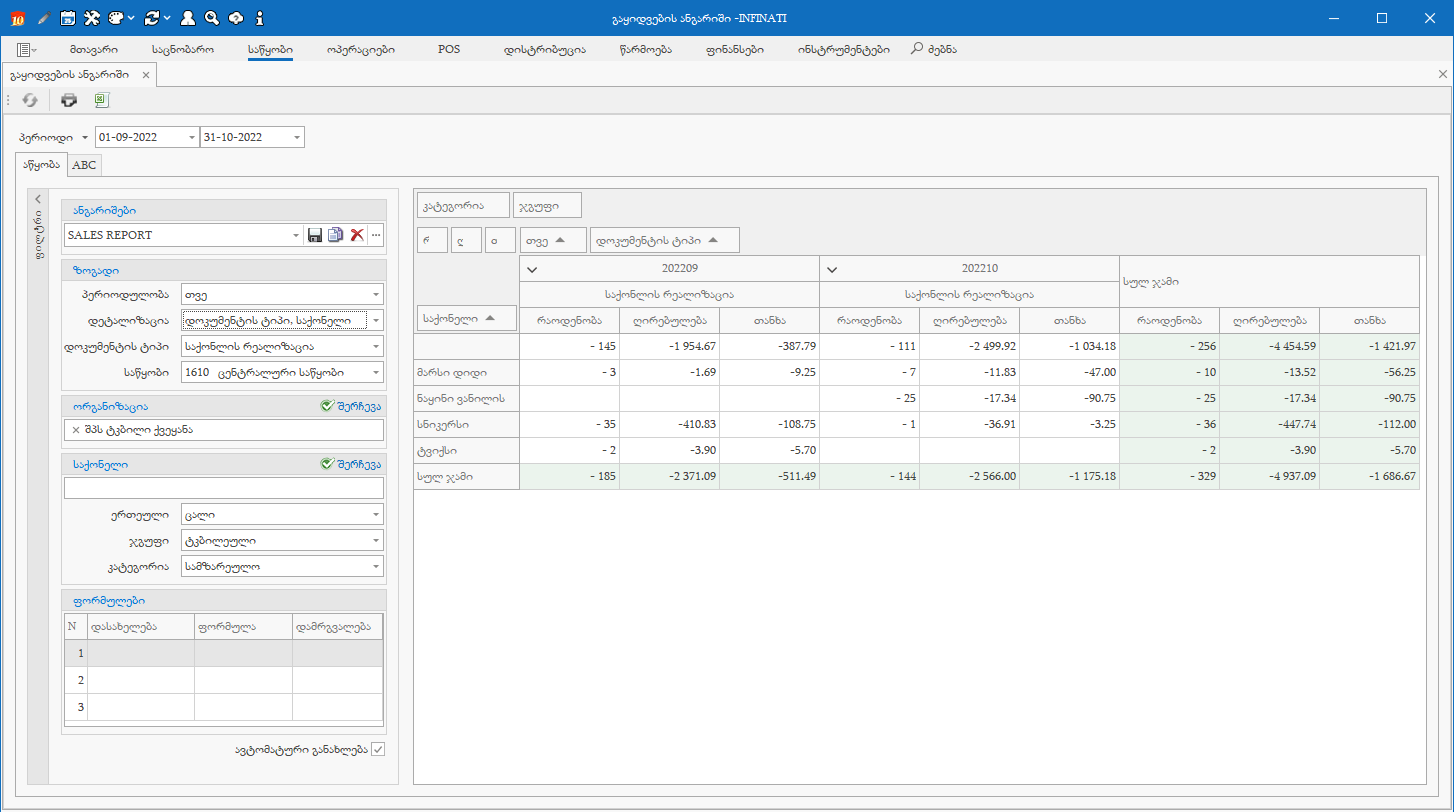The width and height of the screenshot is (1454, 812).
Task: Click the color palette theme icon
Action: pyautogui.click(x=116, y=18)
